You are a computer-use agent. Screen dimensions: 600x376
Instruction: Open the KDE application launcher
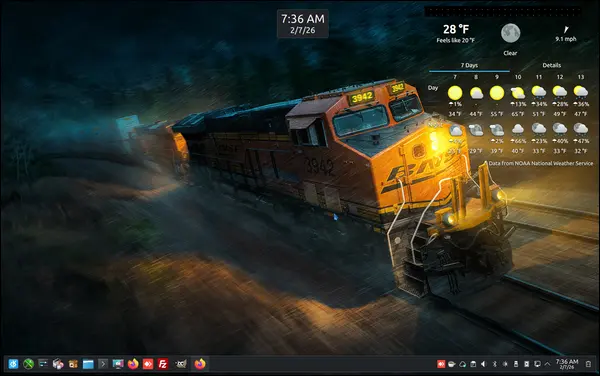click(x=13, y=364)
